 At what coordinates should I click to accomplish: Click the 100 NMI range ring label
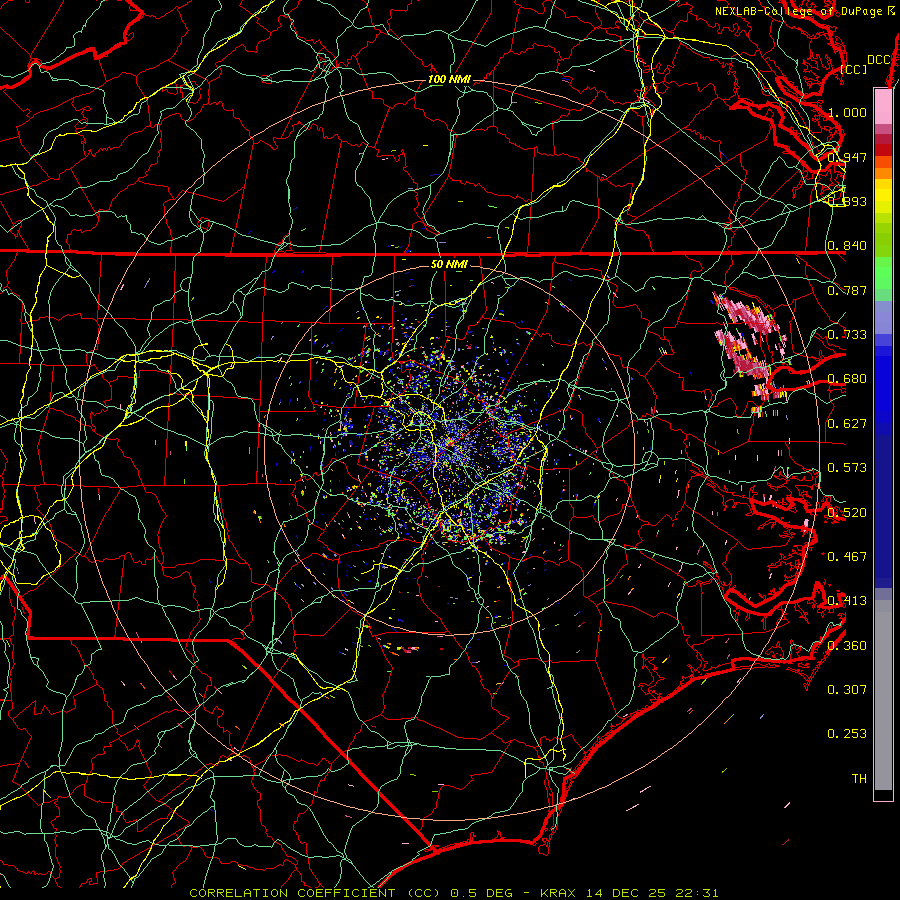click(x=449, y=79)
